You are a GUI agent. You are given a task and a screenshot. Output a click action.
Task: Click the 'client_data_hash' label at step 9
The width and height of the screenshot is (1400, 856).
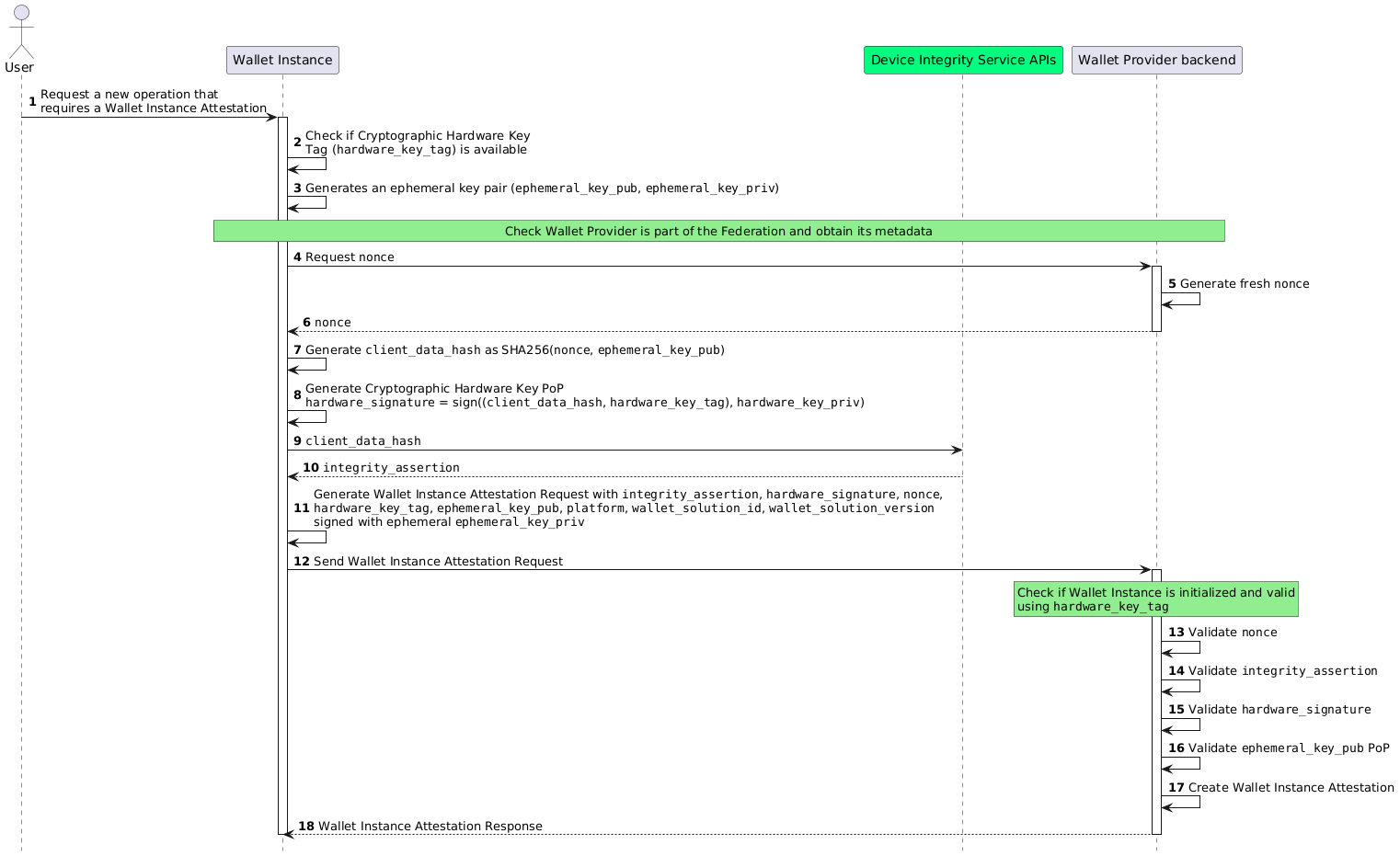point(363,441)
